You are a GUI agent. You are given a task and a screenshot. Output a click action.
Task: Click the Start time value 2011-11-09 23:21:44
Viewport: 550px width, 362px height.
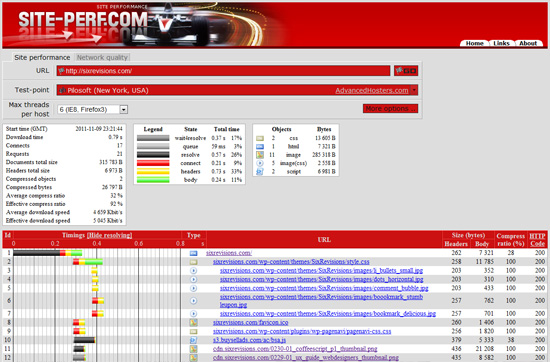(99, 129)
